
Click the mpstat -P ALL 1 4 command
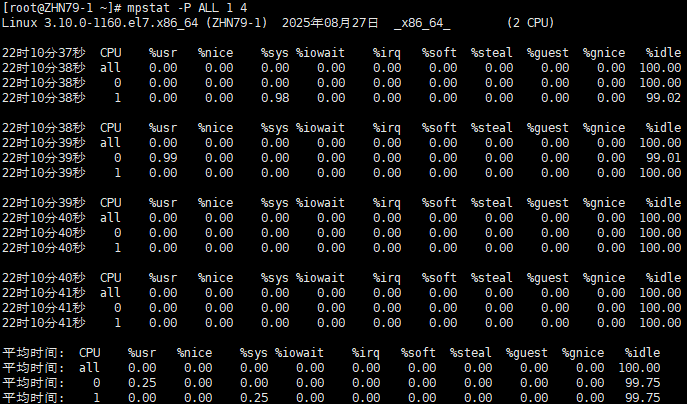point(187,7)
